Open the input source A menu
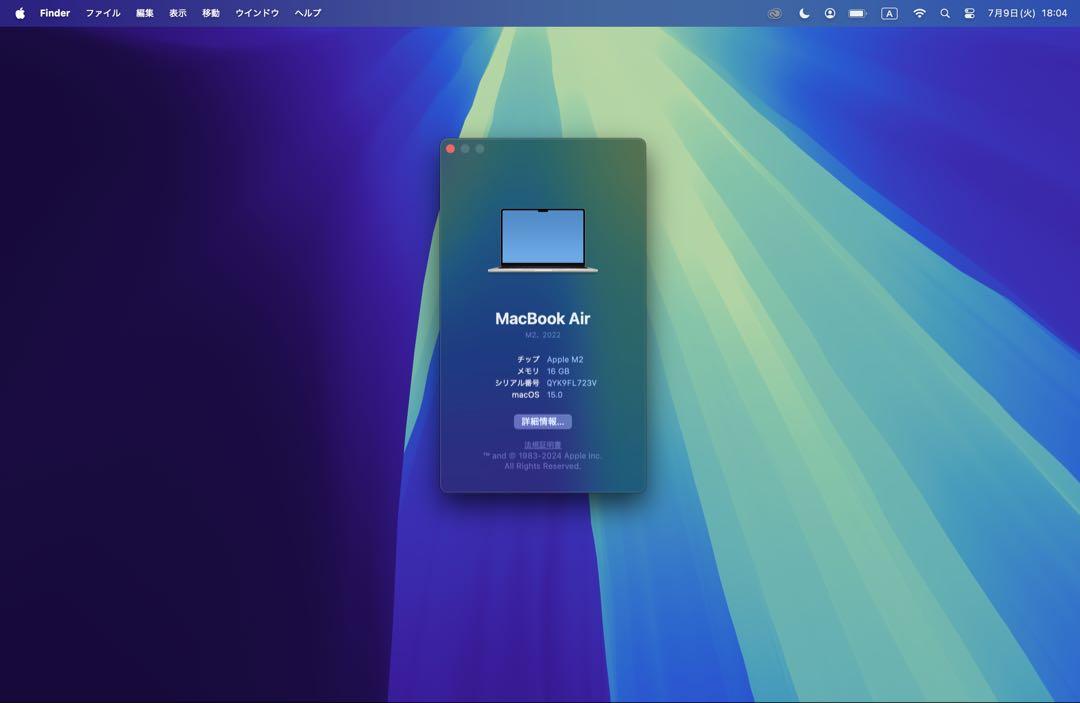The image size is (1080, 703). coord(889,13)
